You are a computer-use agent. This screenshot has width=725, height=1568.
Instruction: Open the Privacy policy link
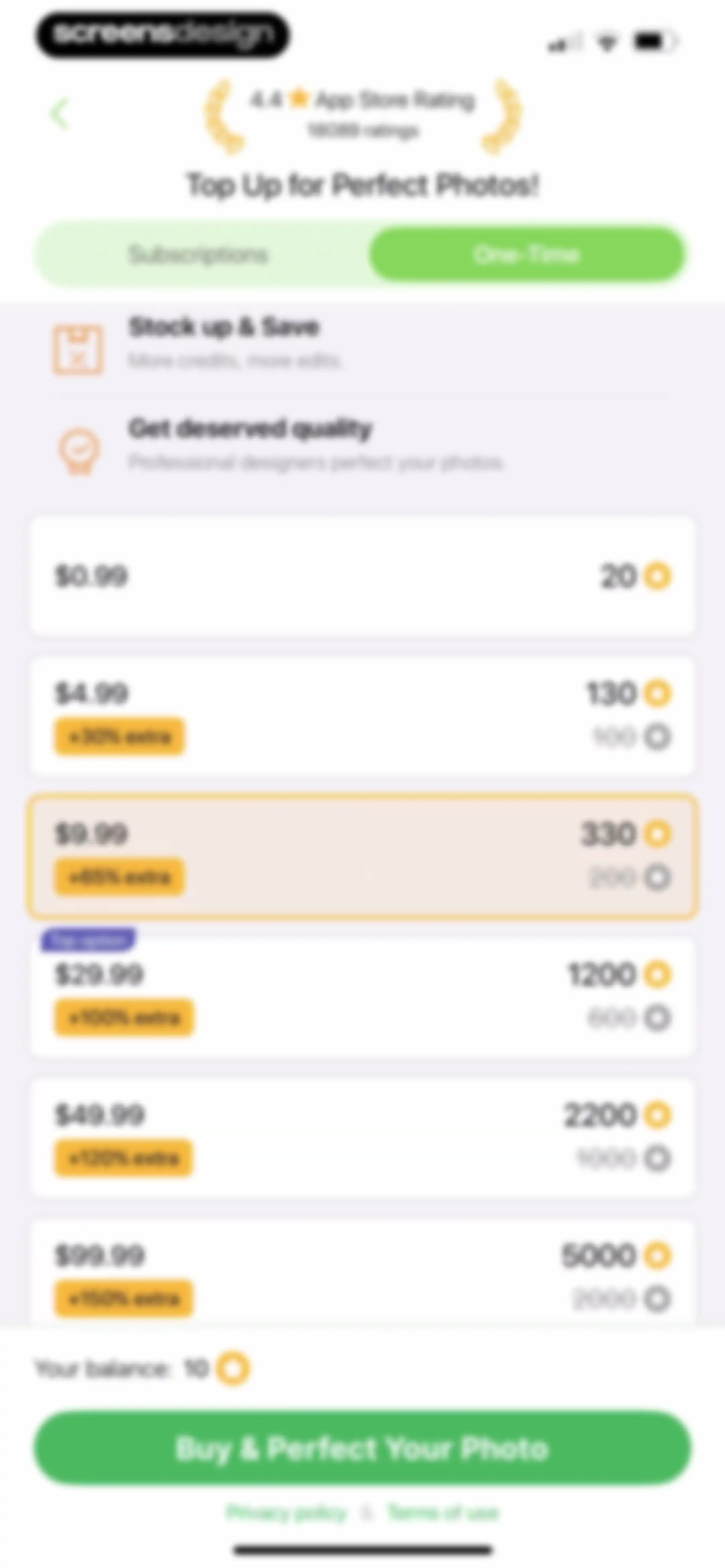point(286,1513)
